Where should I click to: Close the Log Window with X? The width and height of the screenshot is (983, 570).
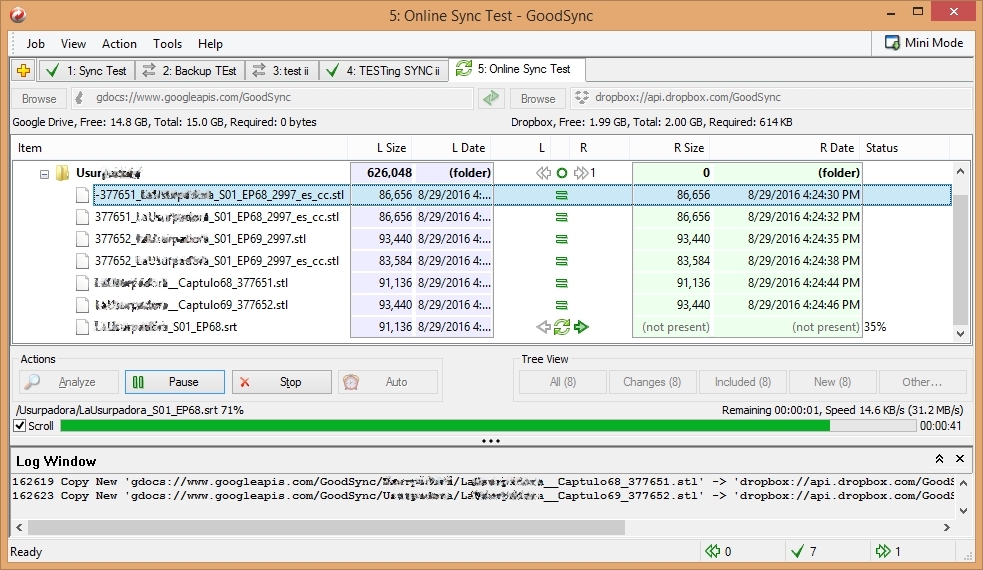(960, 459)
